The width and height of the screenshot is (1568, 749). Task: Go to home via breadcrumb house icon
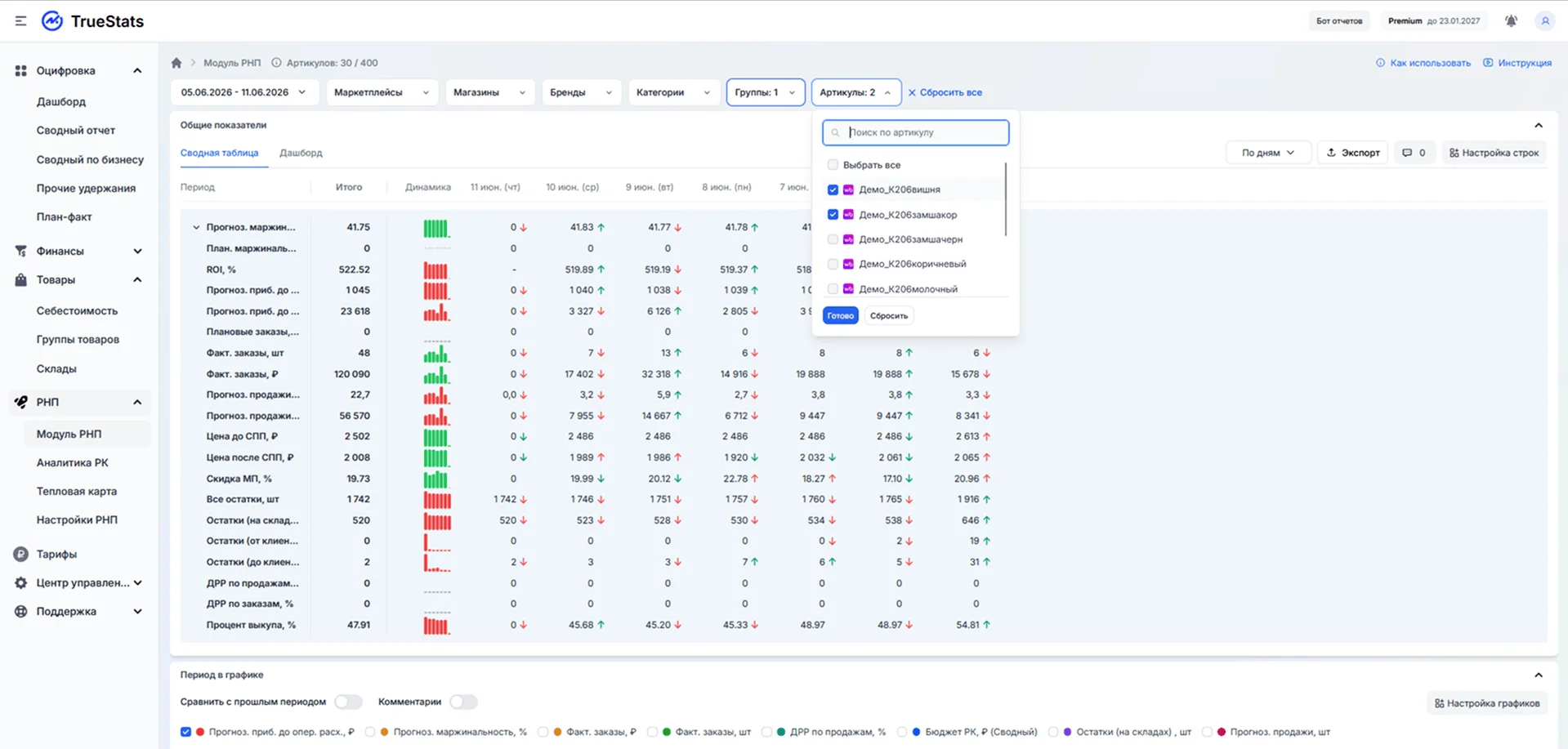point(176,63)
